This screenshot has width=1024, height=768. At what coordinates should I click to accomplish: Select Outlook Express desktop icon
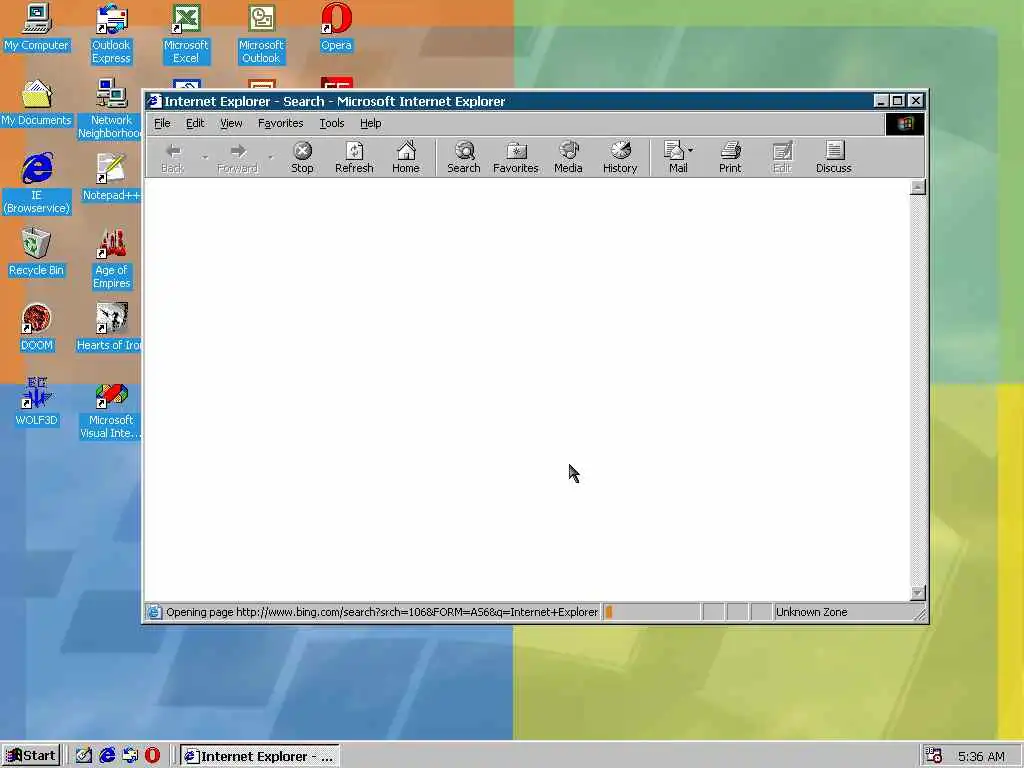pyautogui.click(x=111, y=34)
